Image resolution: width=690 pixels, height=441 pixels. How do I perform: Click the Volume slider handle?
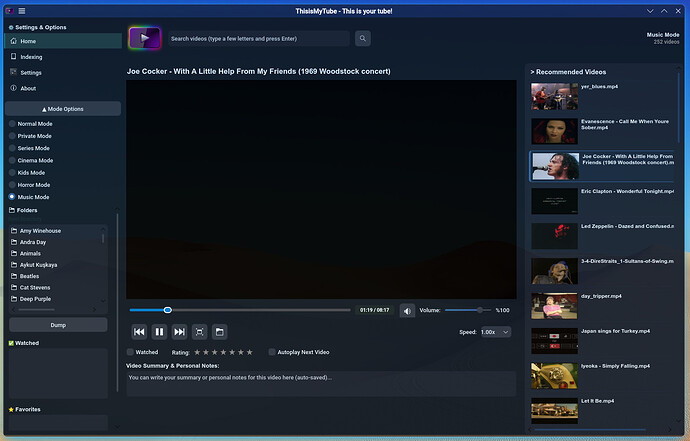pos(480,310)
